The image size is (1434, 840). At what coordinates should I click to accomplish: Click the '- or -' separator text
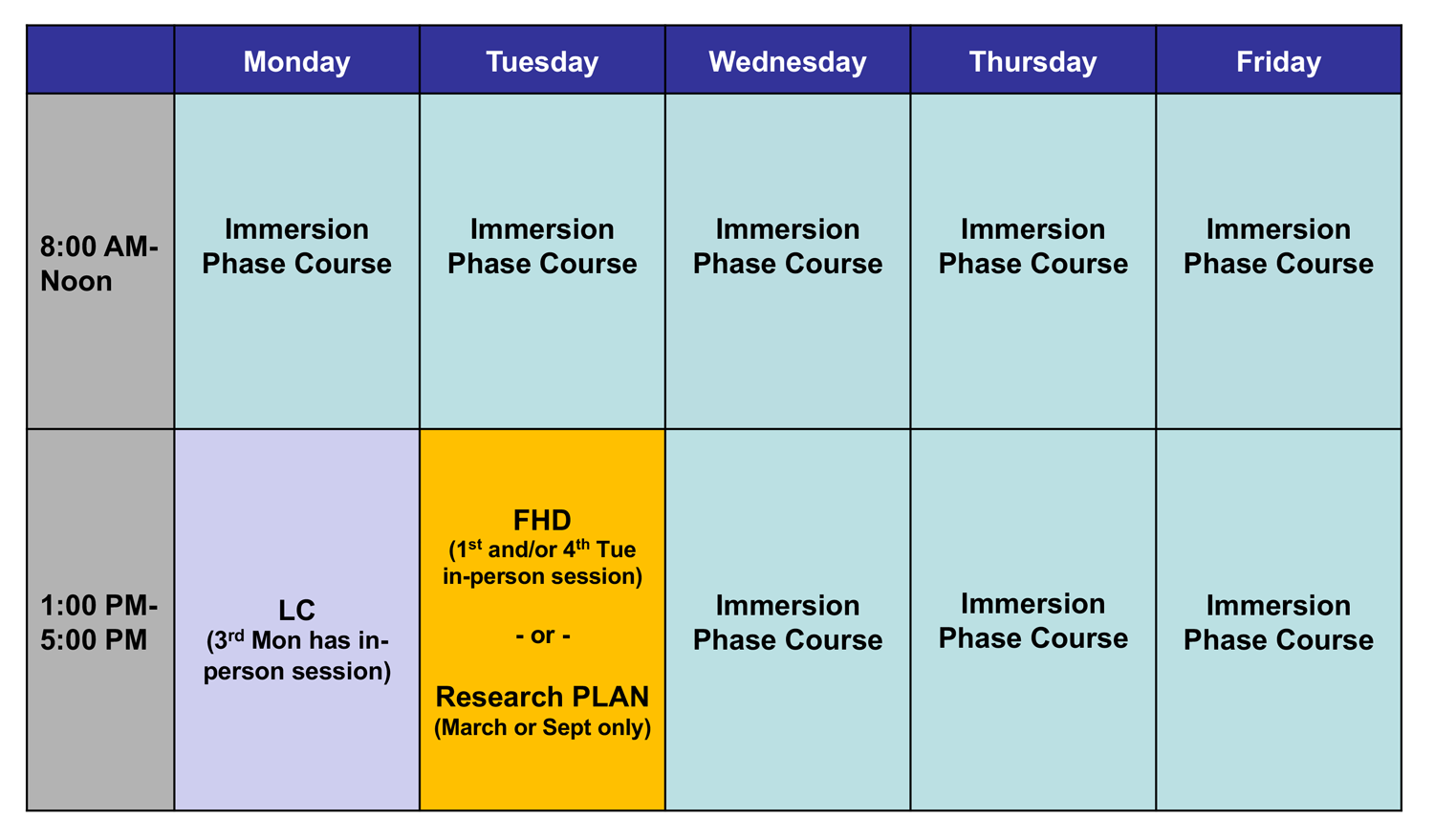tap(542, 635)
